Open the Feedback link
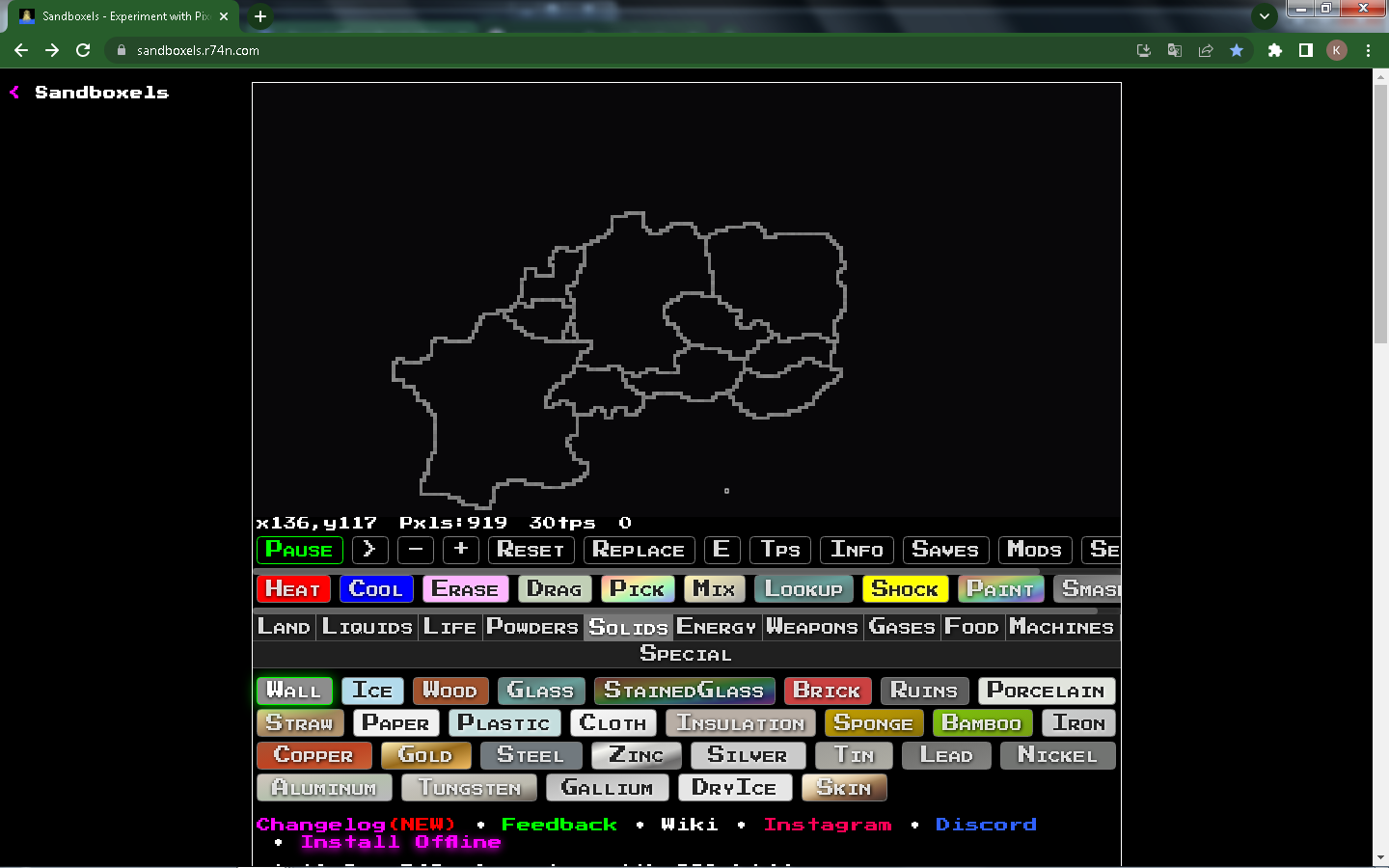 [x=559, y=825]
